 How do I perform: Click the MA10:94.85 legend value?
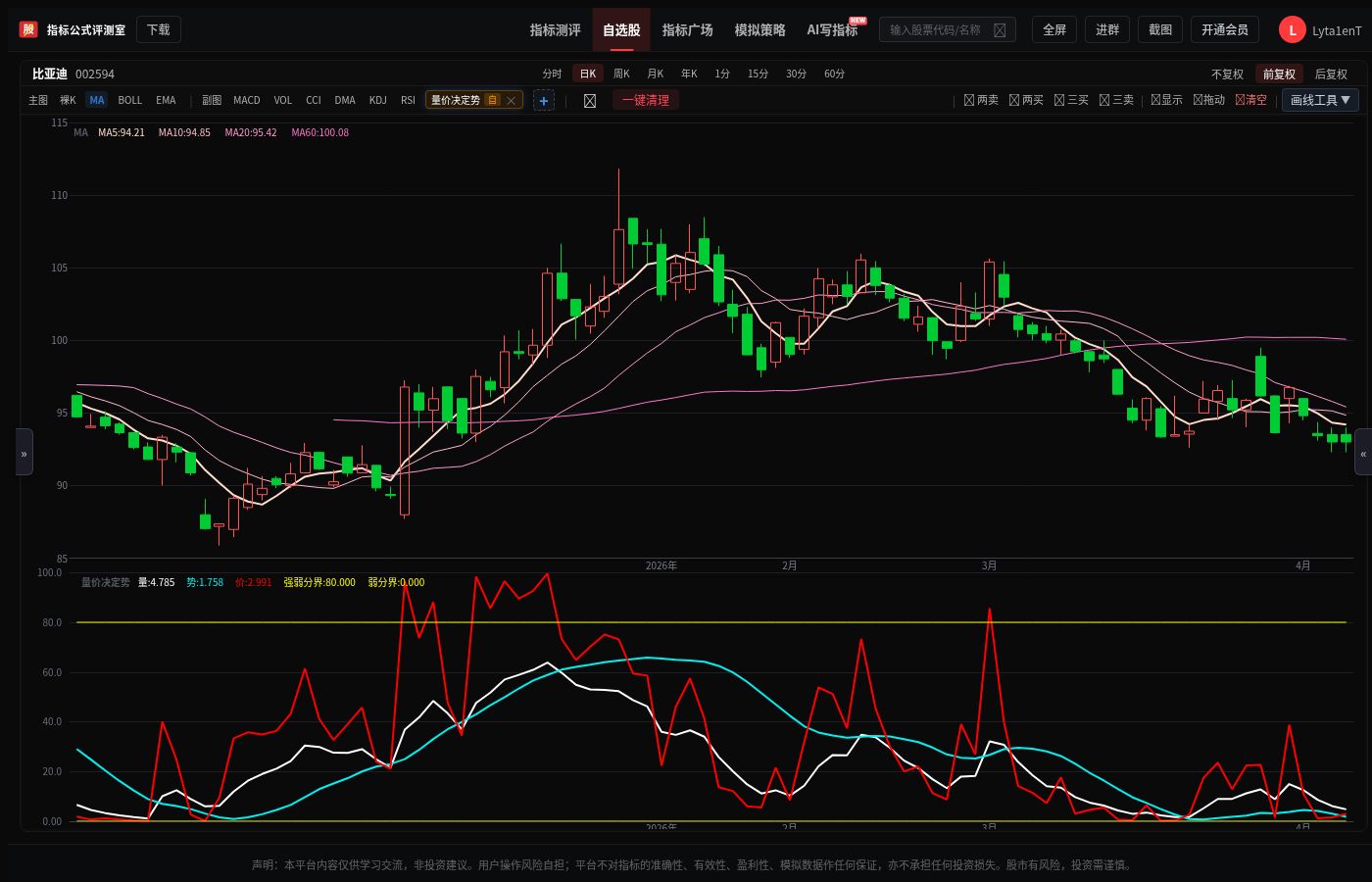click(184, 133)
